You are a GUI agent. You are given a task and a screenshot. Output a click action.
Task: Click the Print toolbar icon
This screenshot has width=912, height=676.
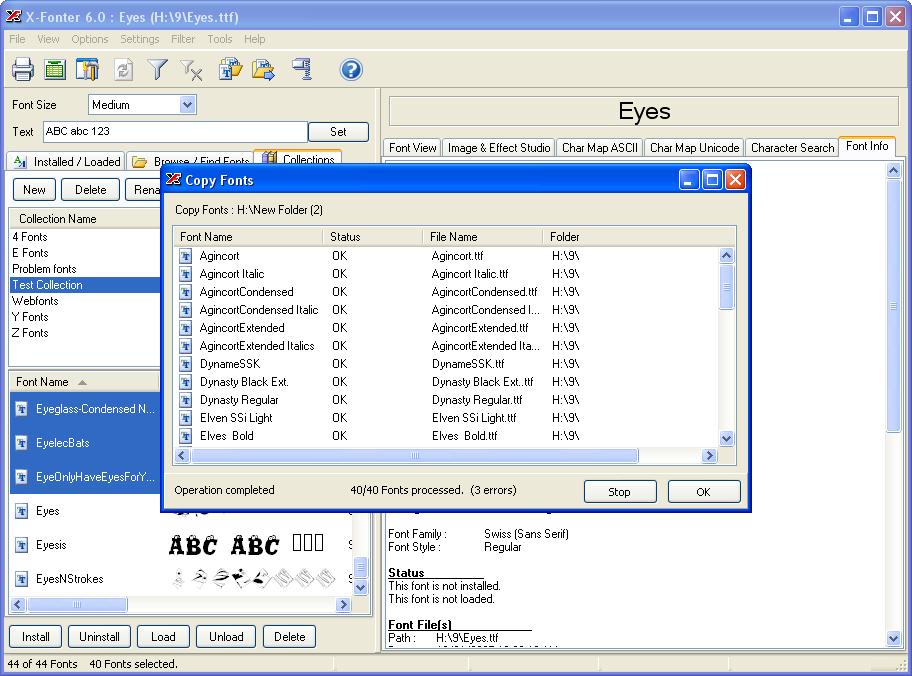point(23,70)
